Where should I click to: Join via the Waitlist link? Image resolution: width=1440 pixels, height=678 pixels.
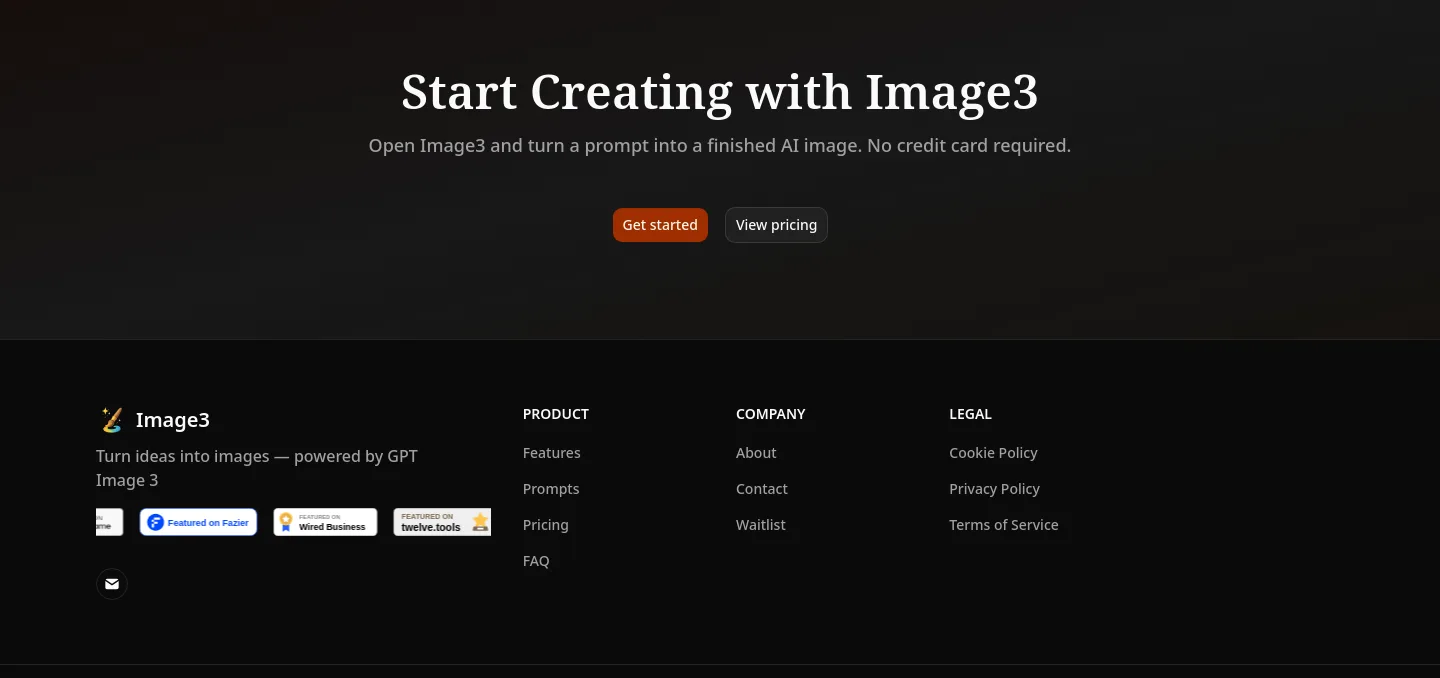point(761,525)
